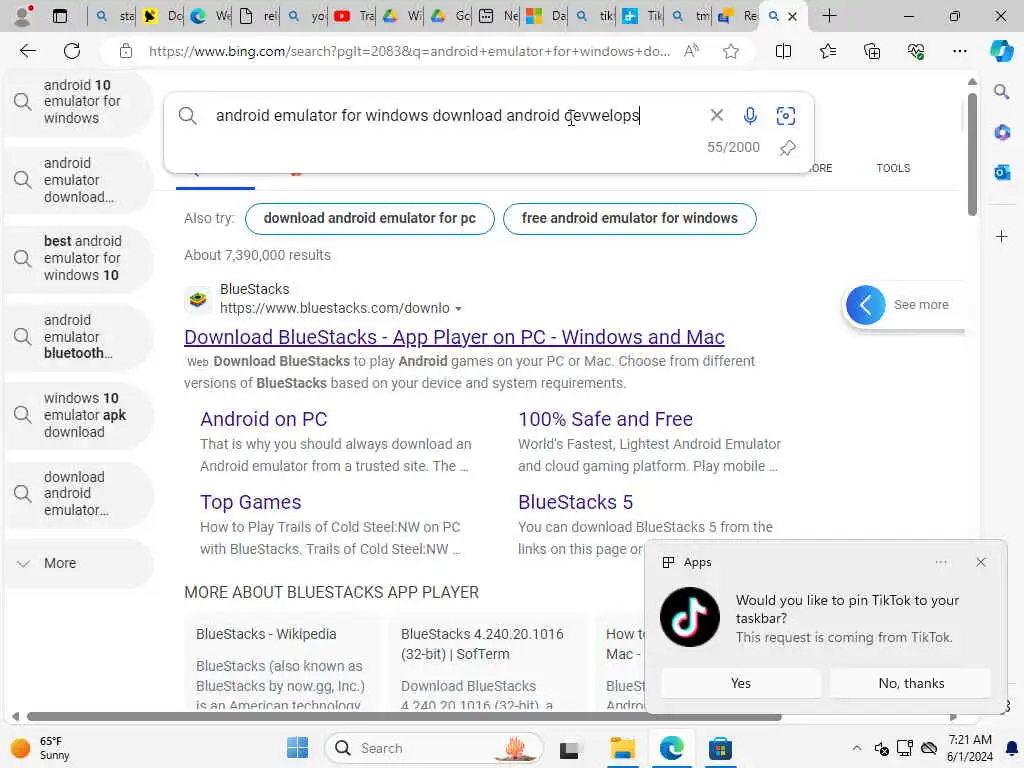Open pin prompt more options

[940, 562]
